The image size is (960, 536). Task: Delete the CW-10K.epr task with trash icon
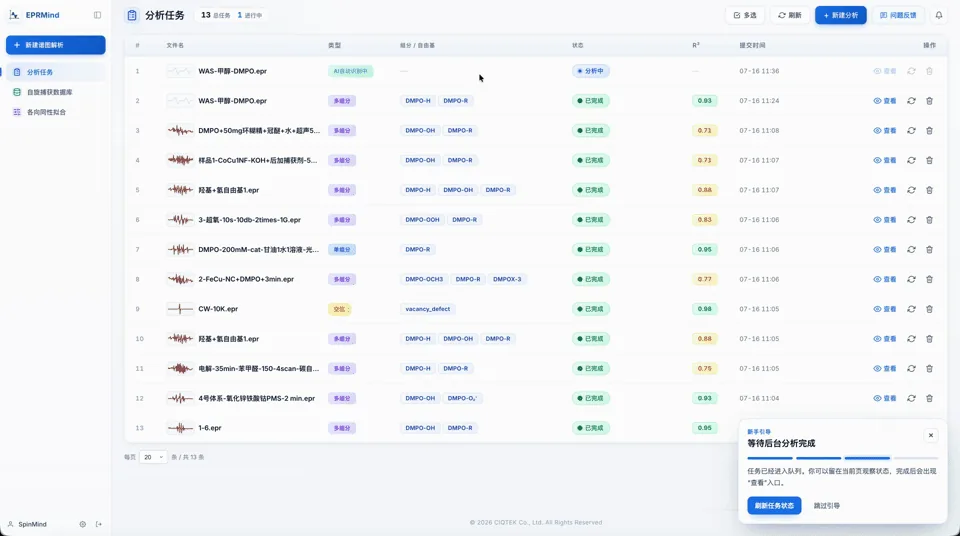929,309
